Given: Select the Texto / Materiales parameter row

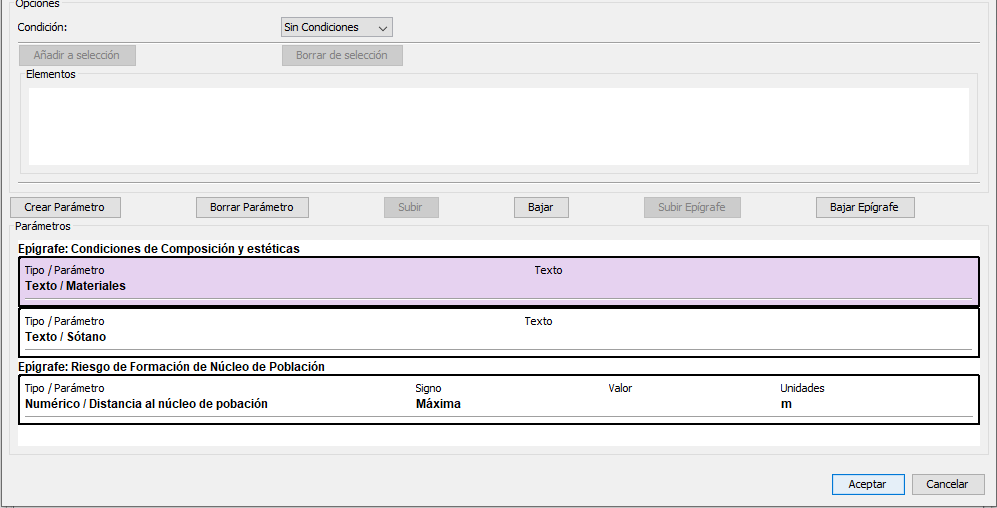Looking at the screenshot, I should 499,282.
